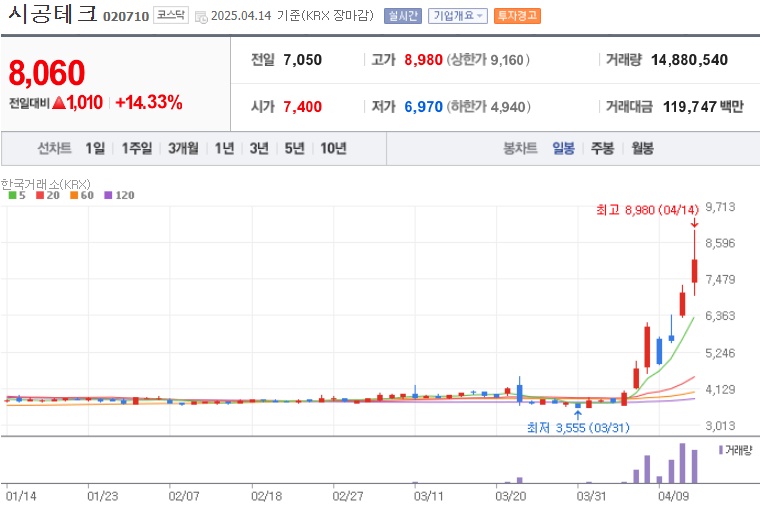Click the purple 거래량 volume legend marker
Image resolution: width=760 pixels, height=510 pixels.
pyautogui.click(x=721, y=450)
